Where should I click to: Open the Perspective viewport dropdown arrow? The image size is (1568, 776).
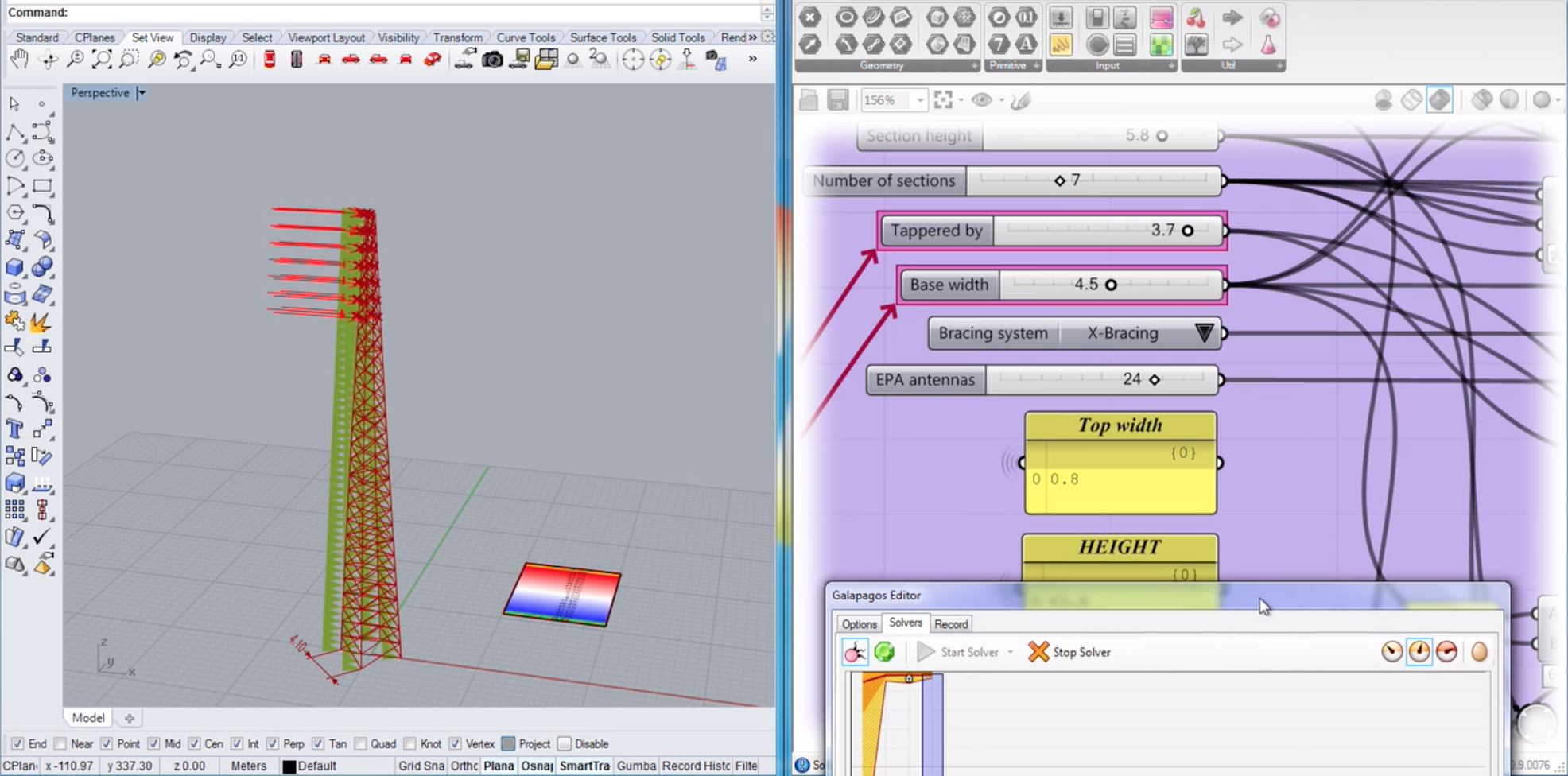[x=142, y=93]
